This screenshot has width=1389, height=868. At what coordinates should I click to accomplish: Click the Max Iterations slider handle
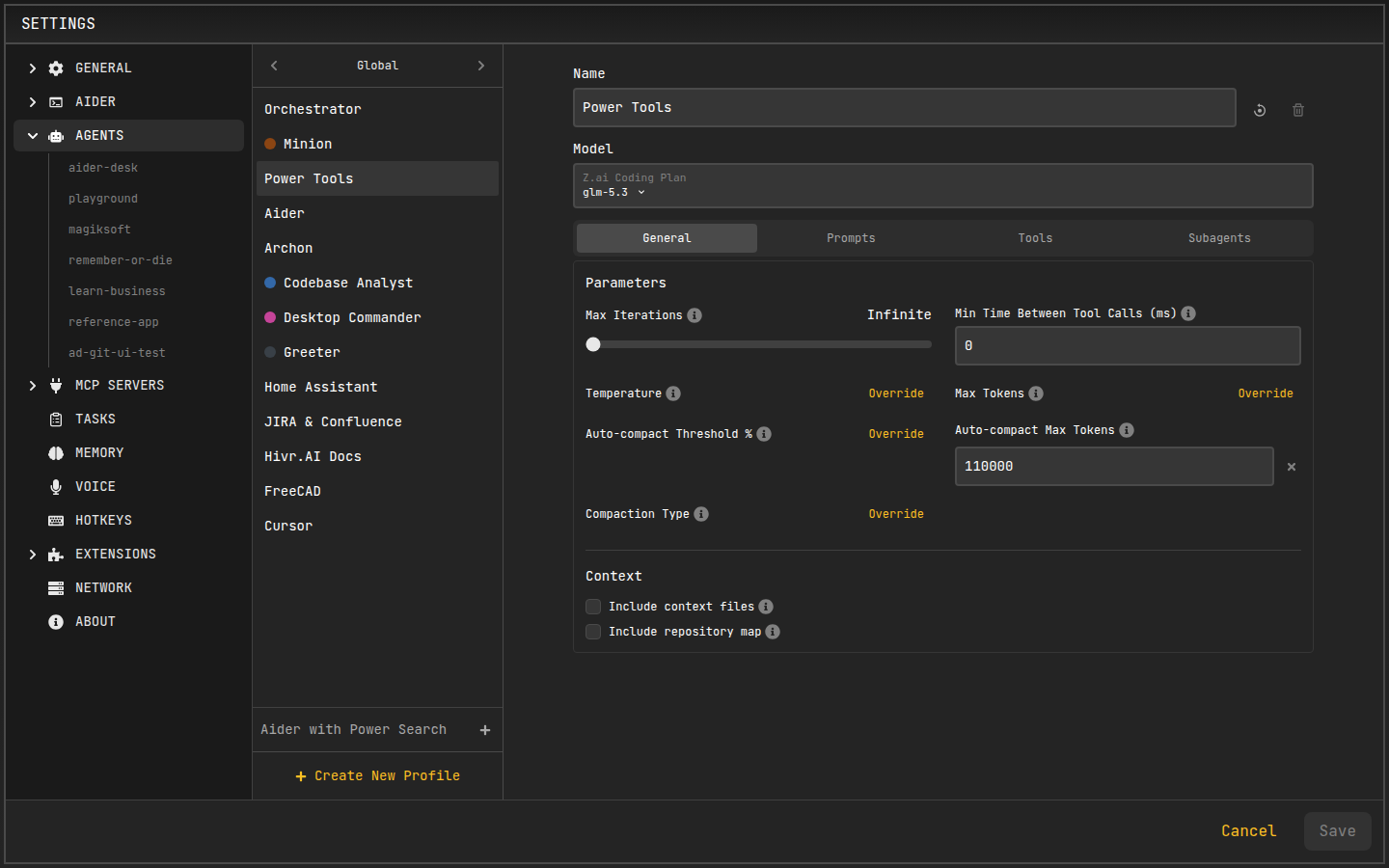(593, 344)
